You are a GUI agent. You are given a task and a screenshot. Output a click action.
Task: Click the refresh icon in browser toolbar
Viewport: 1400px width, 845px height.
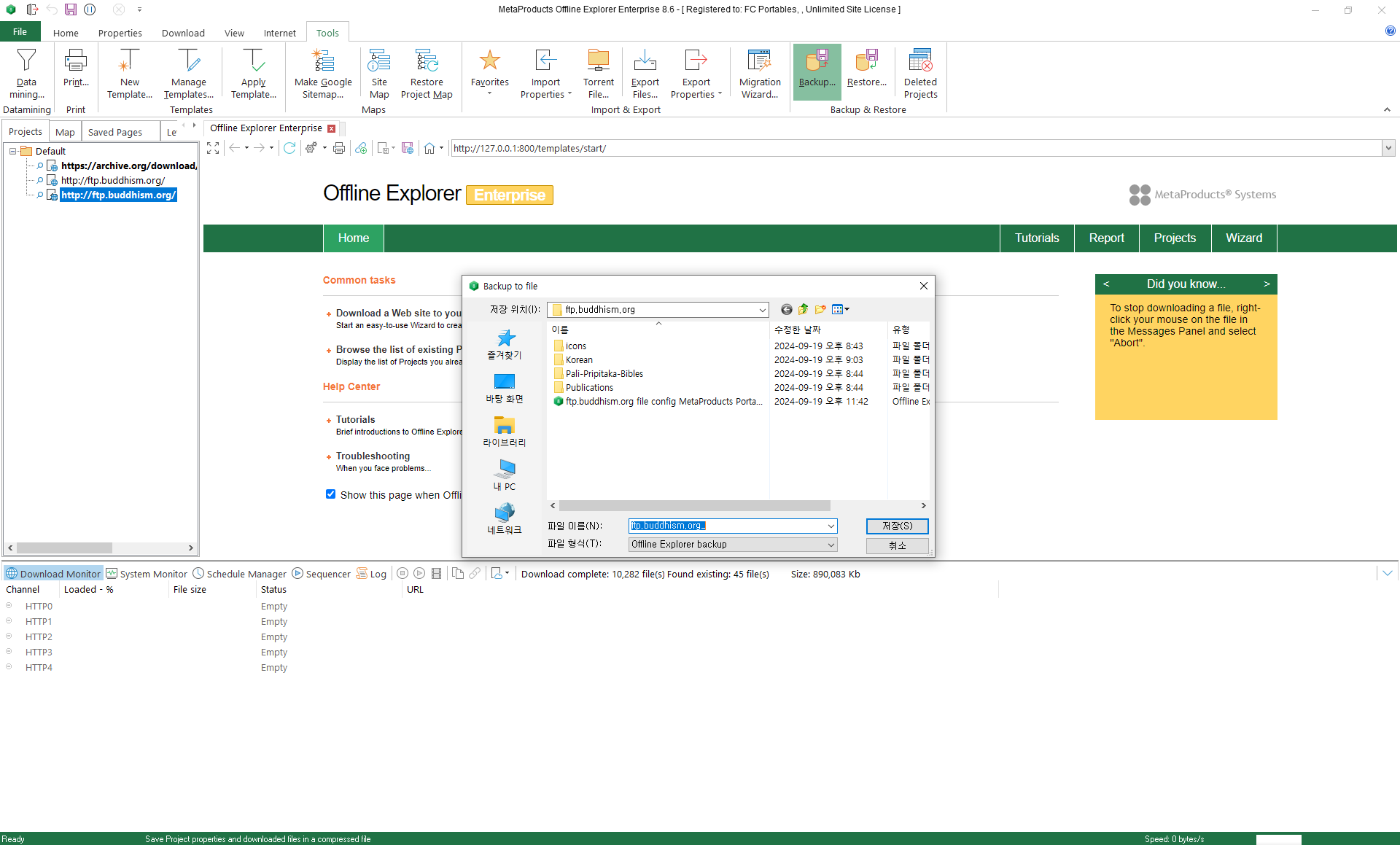tap(289, 148)
